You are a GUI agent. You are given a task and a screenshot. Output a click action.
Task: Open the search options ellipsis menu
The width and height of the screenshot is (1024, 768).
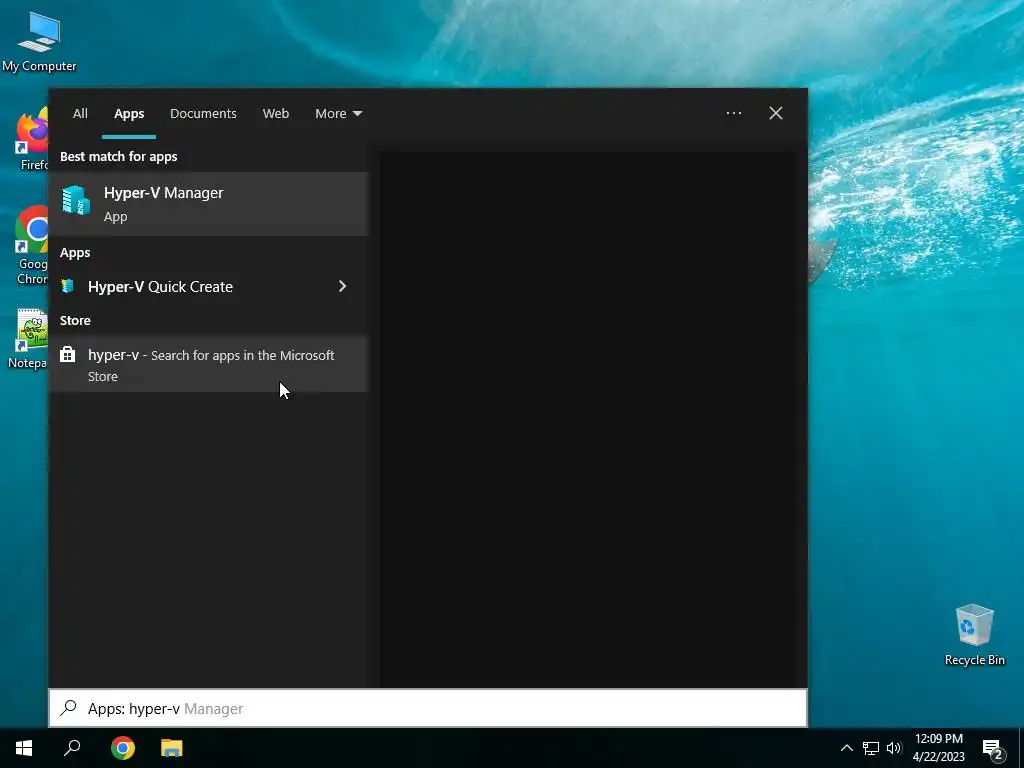coord(733,113)
